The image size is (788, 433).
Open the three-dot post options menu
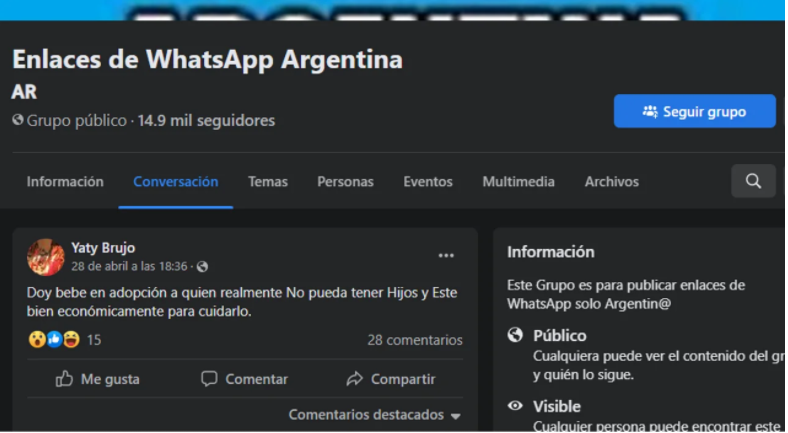[x=446, y=256]
